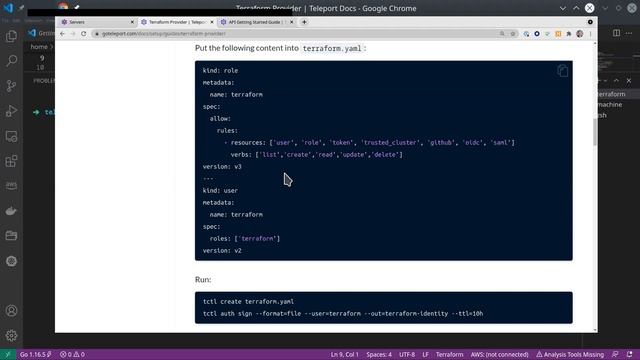
Task: Close the API Getting Started Guide tab
Action: [291, 22]
